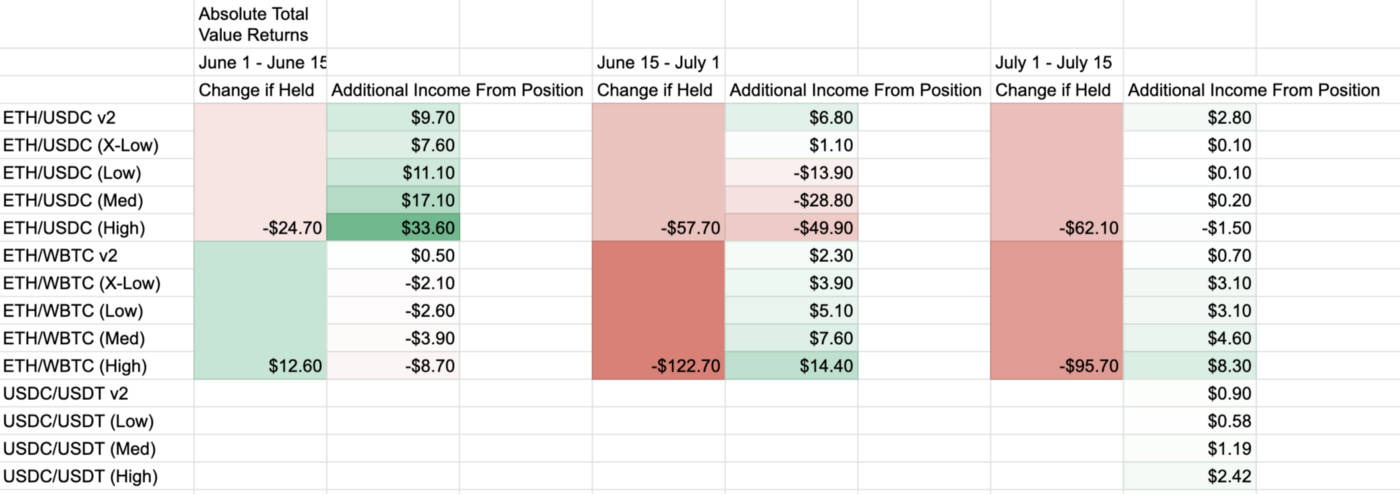
Task: Click the $17.10 cell
Action: pyautogui.click(x=393, y=200)
